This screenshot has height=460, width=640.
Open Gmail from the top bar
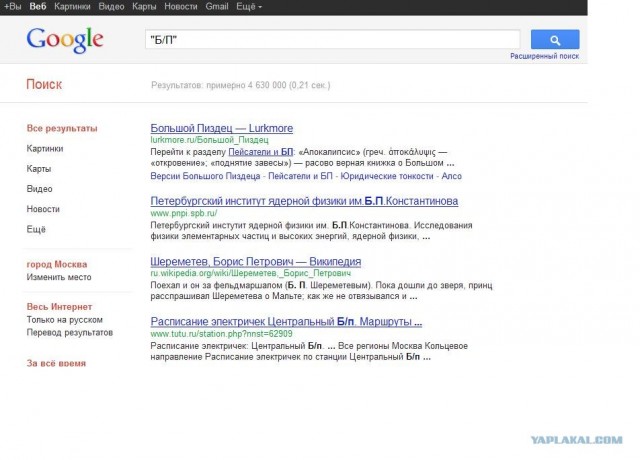(217, 7)
